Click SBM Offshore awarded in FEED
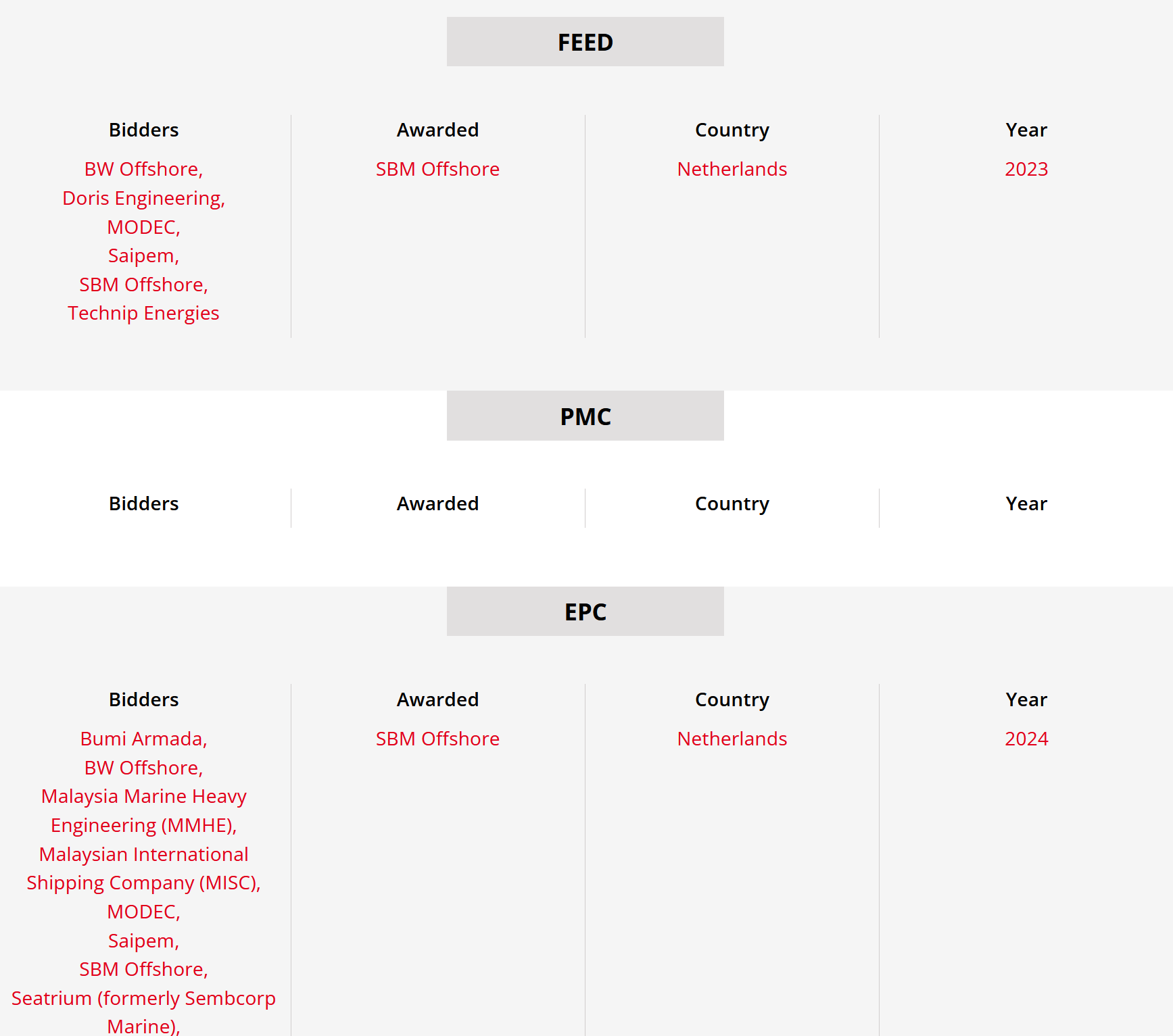Screen dimensions: 1173x1036 (x=437, y=169)
